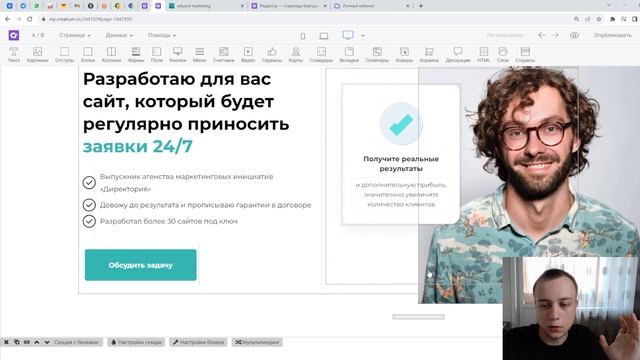640x360 pixels.
Task: Open the Сервисы services widget
Action: click(272, 55)
